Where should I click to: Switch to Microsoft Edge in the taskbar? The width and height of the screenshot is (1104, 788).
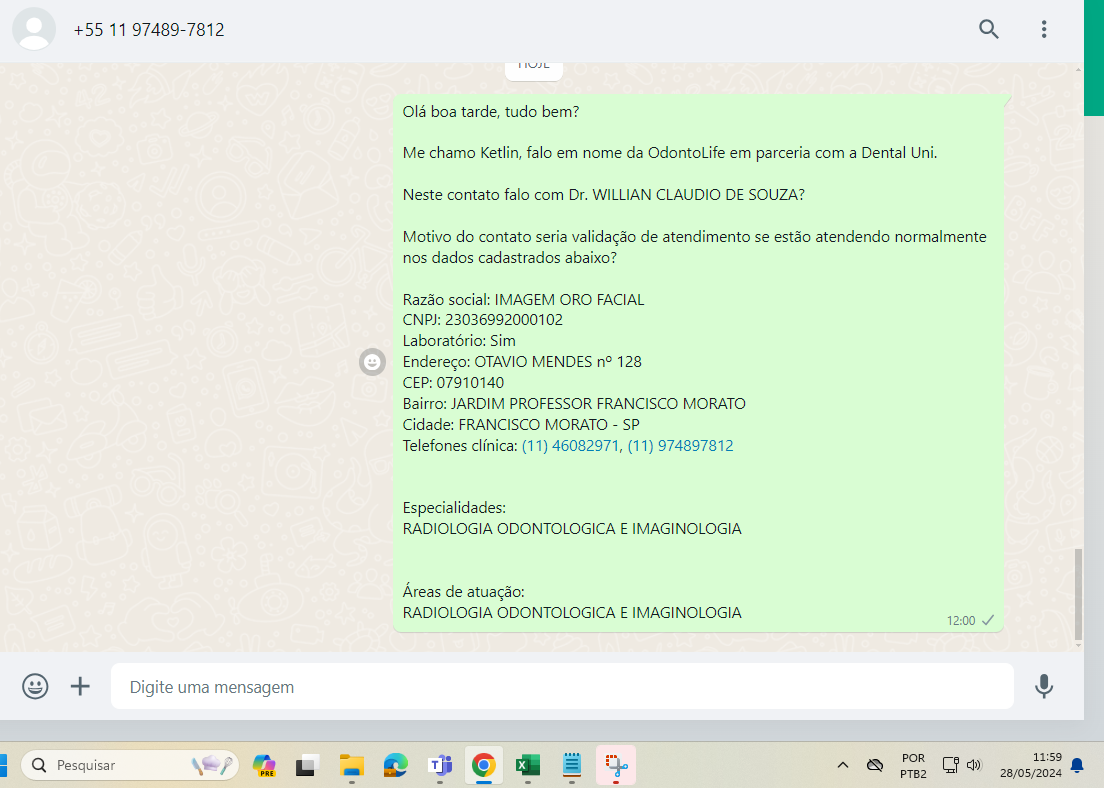tap(396, 765)
